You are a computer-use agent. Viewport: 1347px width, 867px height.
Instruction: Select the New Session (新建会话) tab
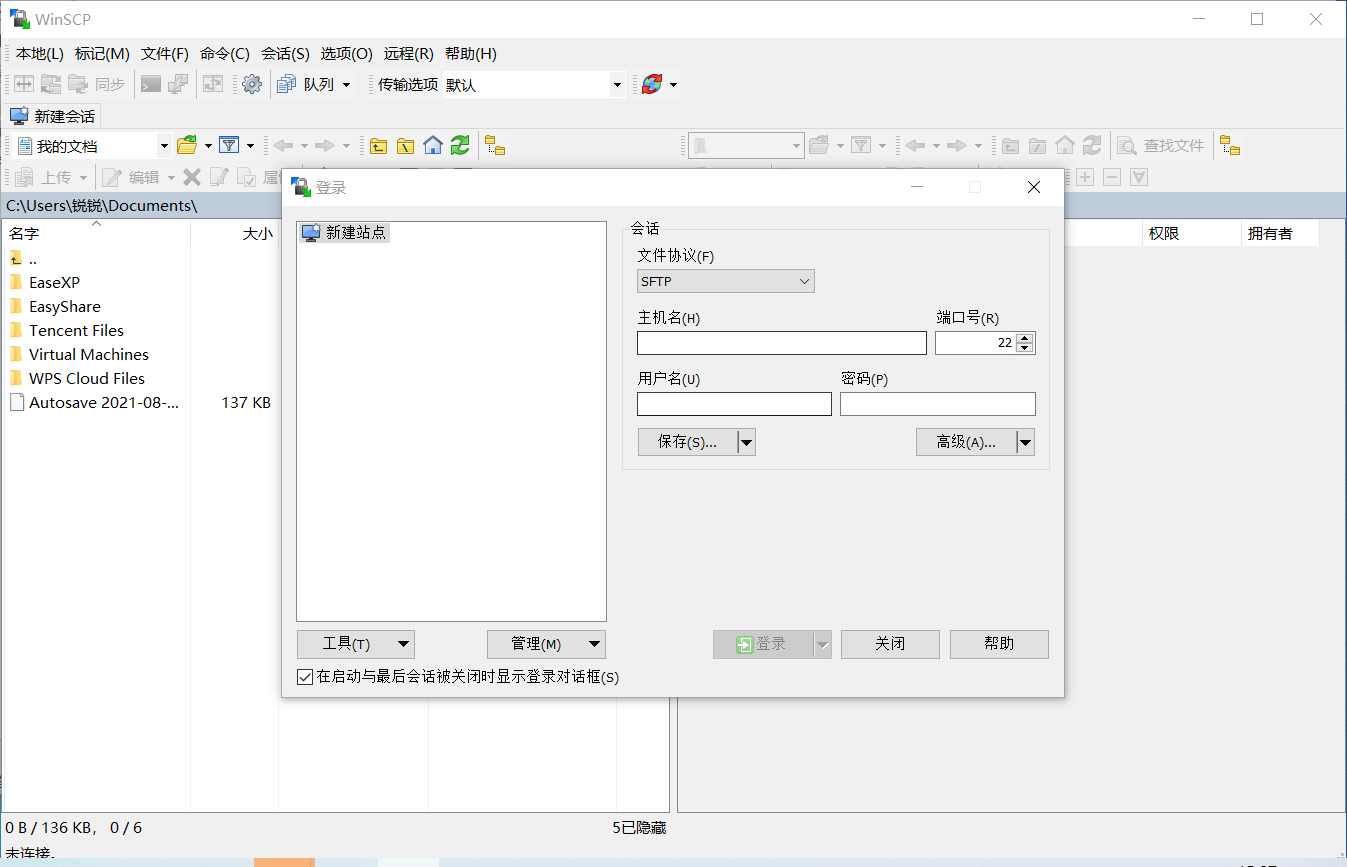[x=53, y=116]
